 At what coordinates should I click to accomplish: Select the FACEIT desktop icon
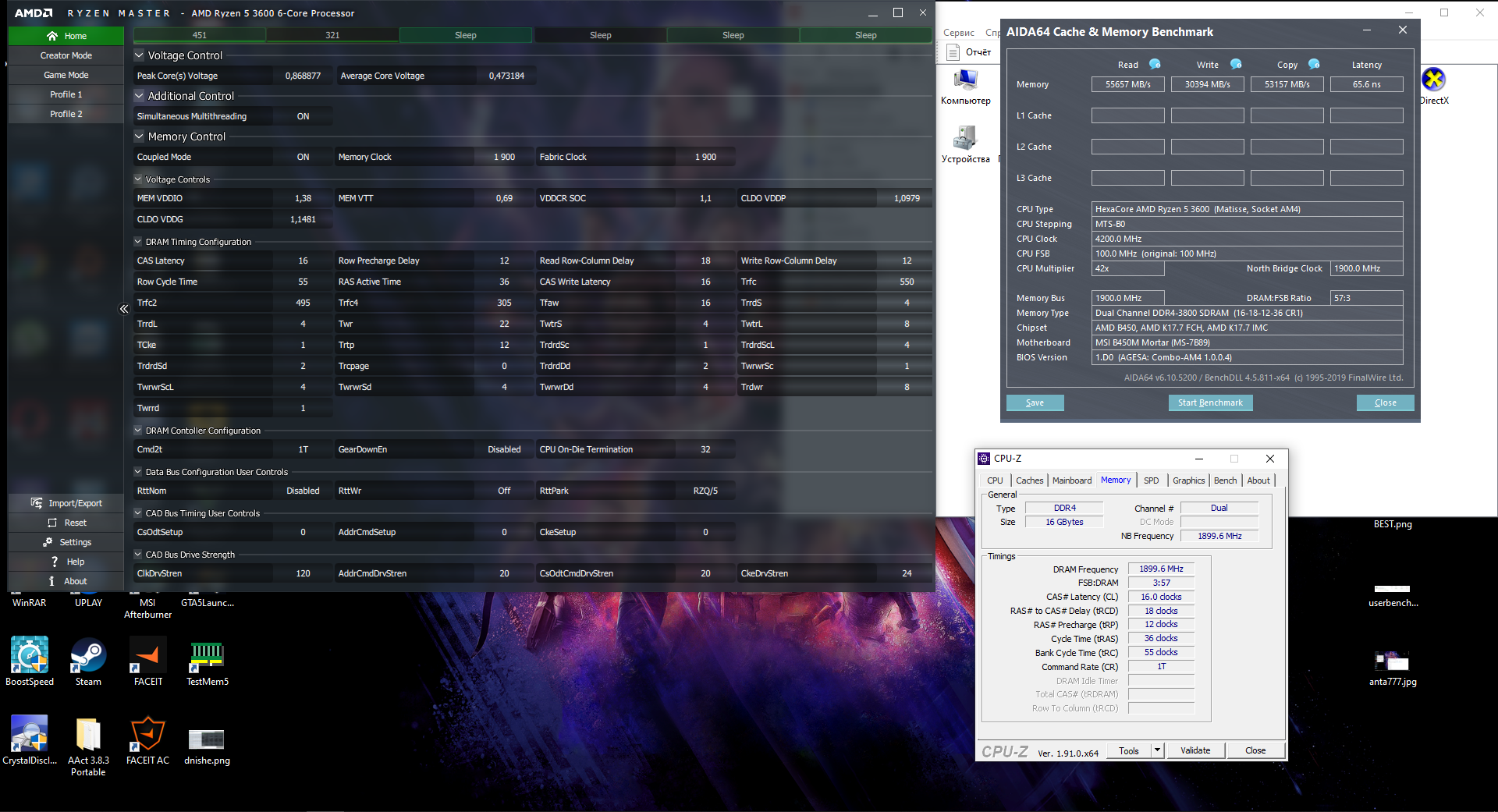(148, 662)
